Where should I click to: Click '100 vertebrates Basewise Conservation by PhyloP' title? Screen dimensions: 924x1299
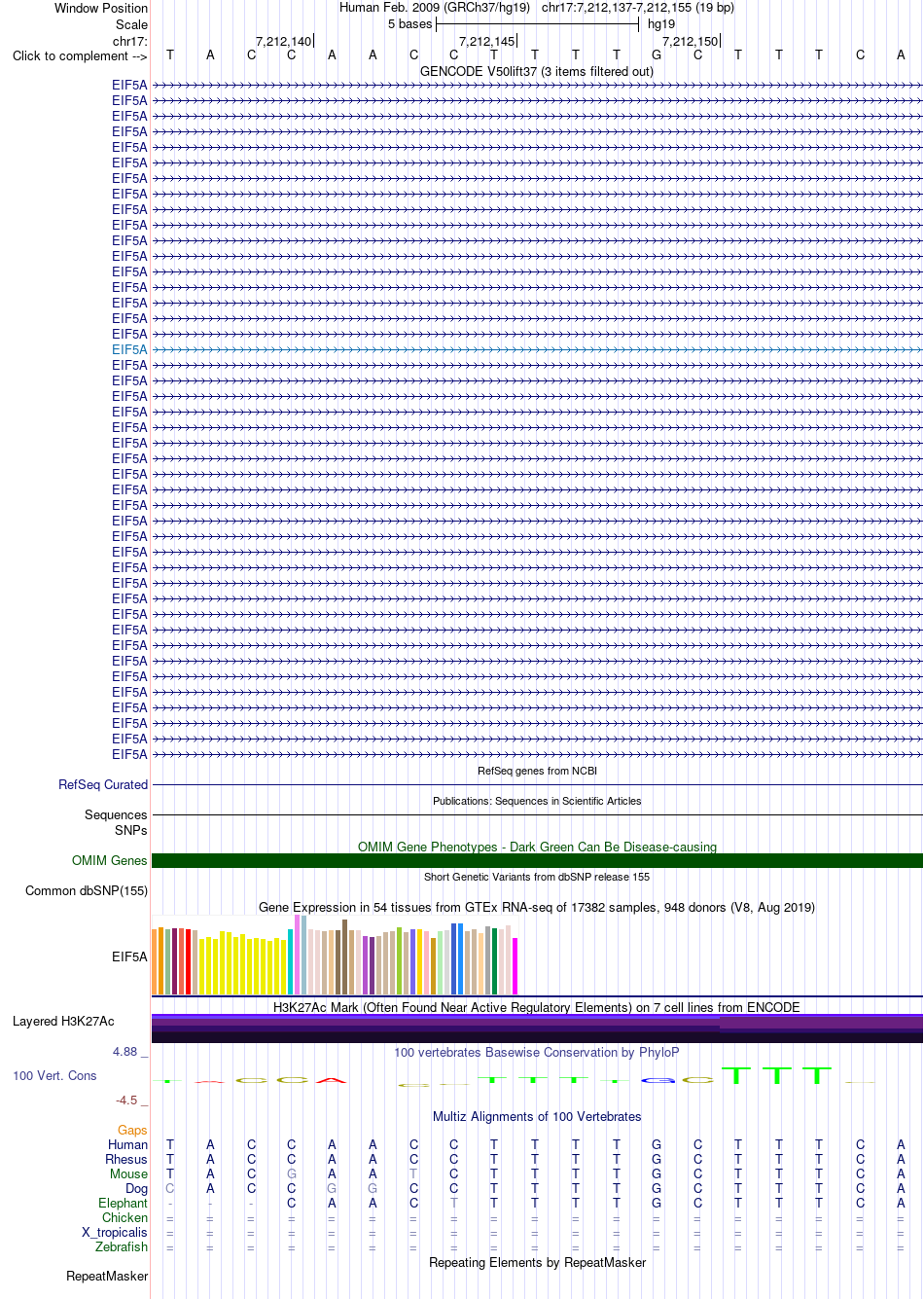[x=537, y=1052]
